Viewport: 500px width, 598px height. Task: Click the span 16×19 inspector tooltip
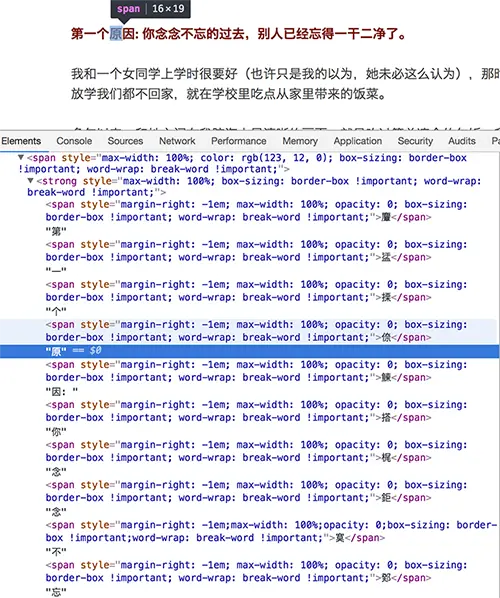click(151, 9)
